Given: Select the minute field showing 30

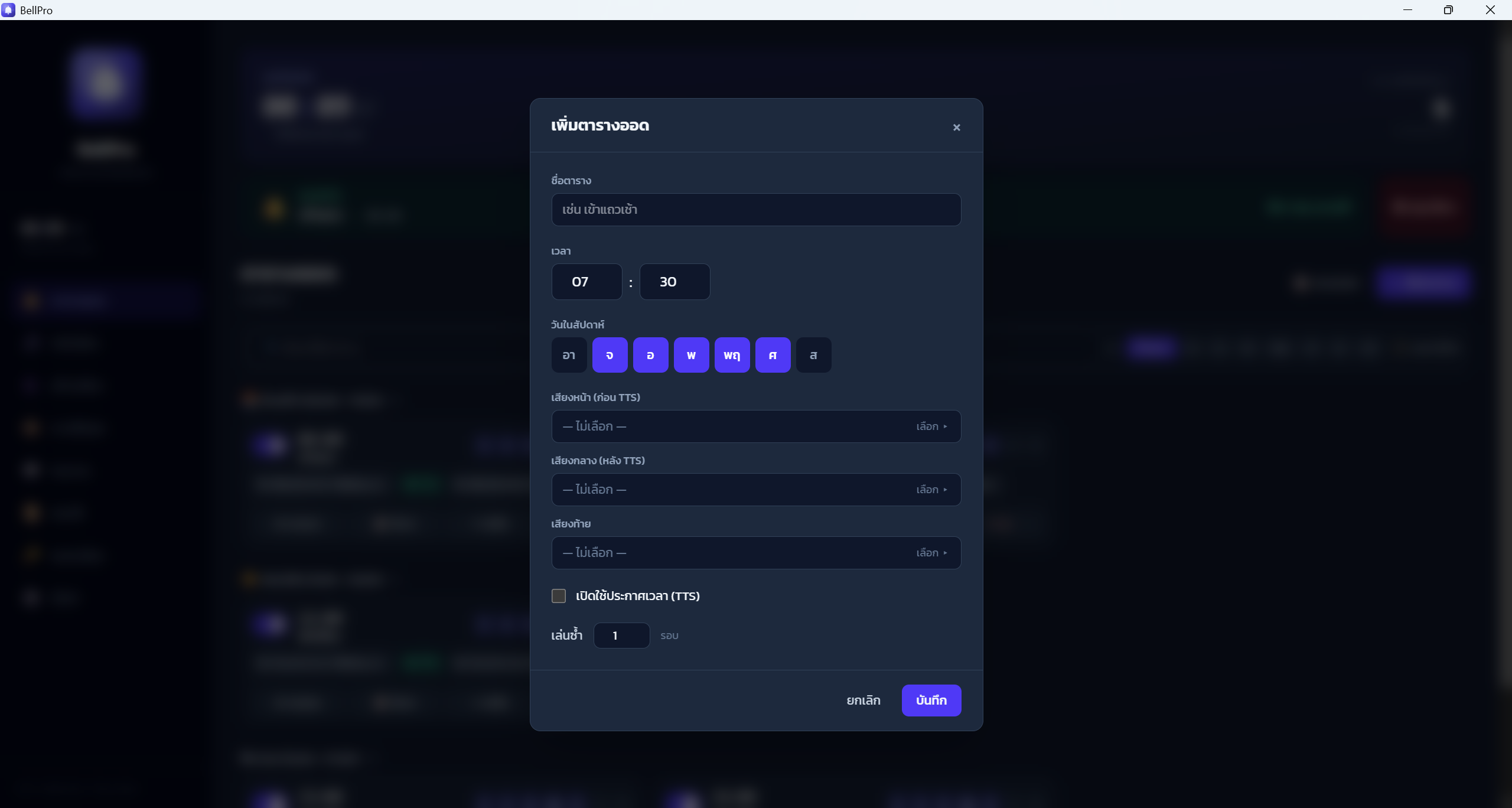Looking at the screenshot, I should click(674, 282).
